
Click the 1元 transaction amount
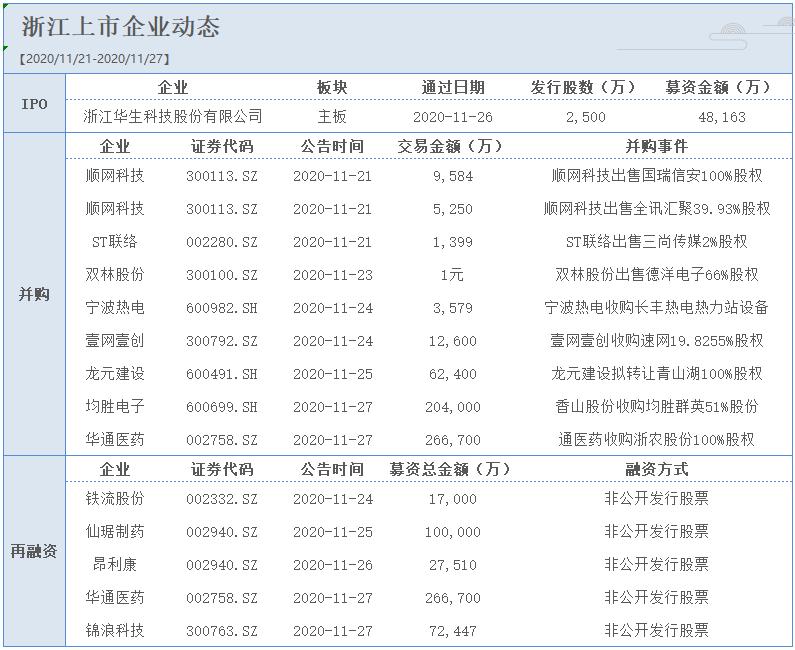pos(452,275)
